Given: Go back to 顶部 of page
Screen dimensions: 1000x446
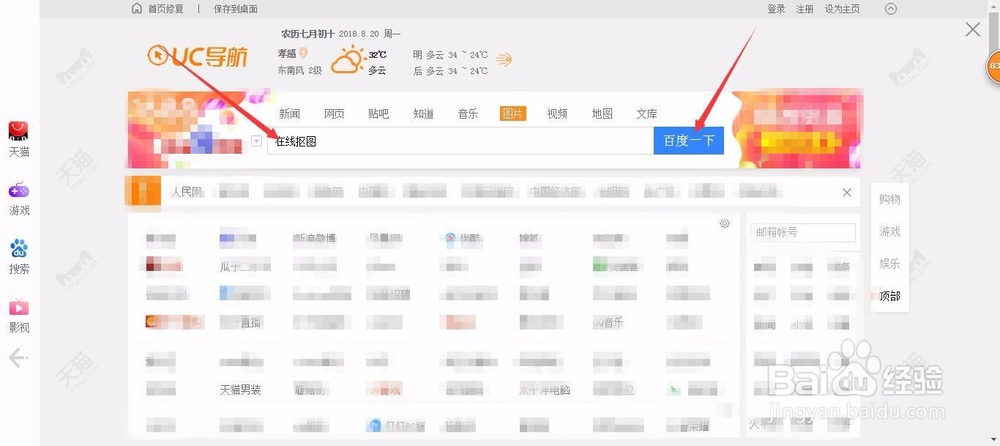Looking at the screenshot, I should (890, 296).
